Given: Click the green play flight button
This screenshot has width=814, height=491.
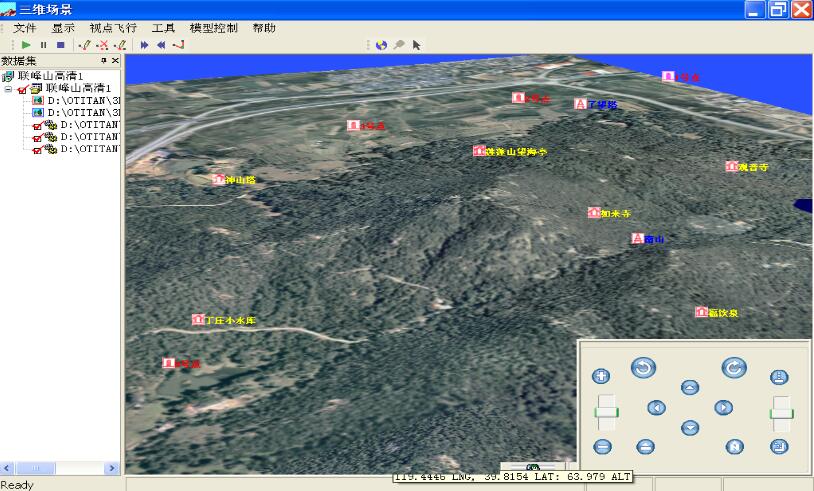Looking at the screenshot, I should point(26,45).
